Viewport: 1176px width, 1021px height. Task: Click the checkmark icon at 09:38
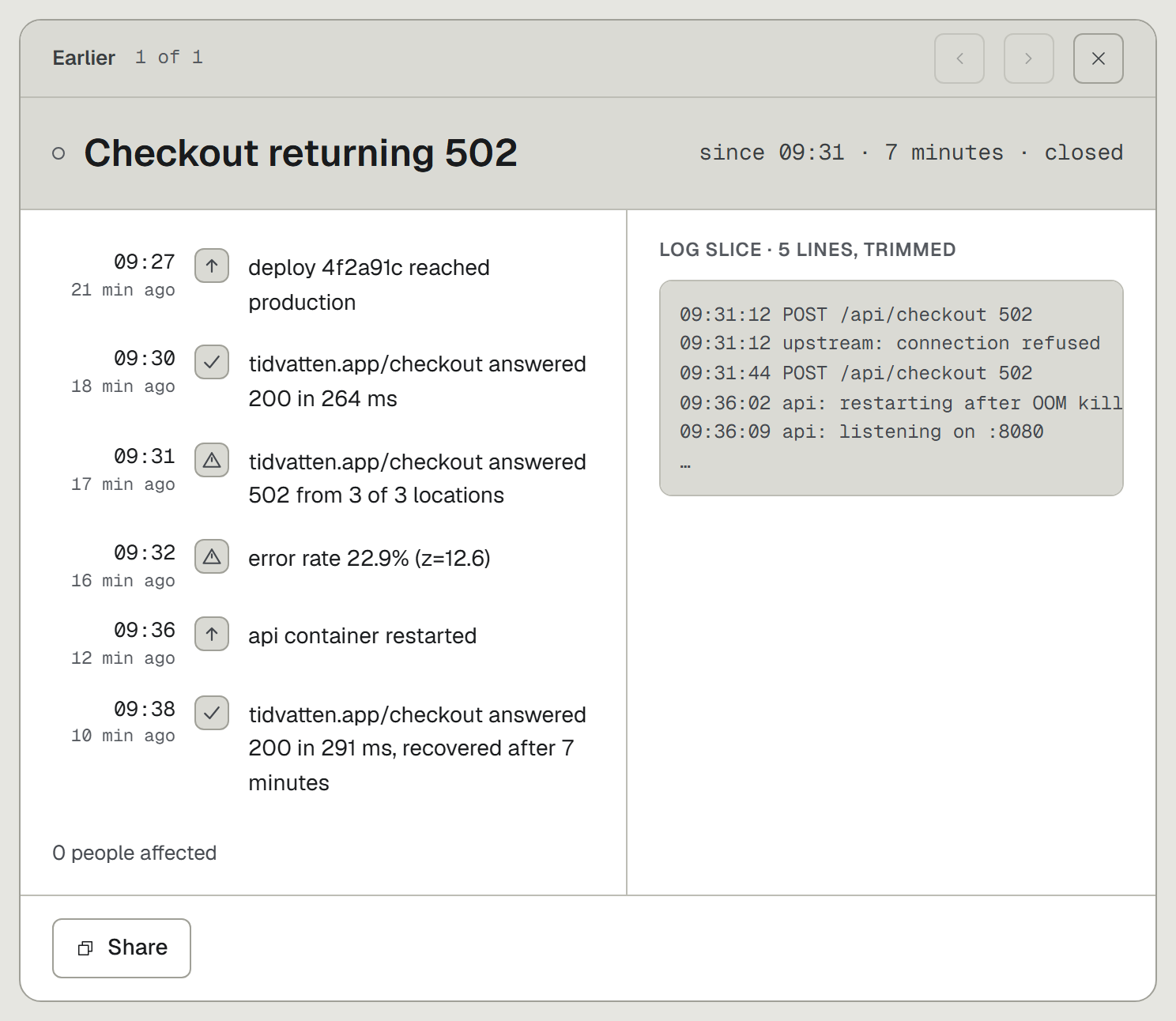click(x=212, y=713)
